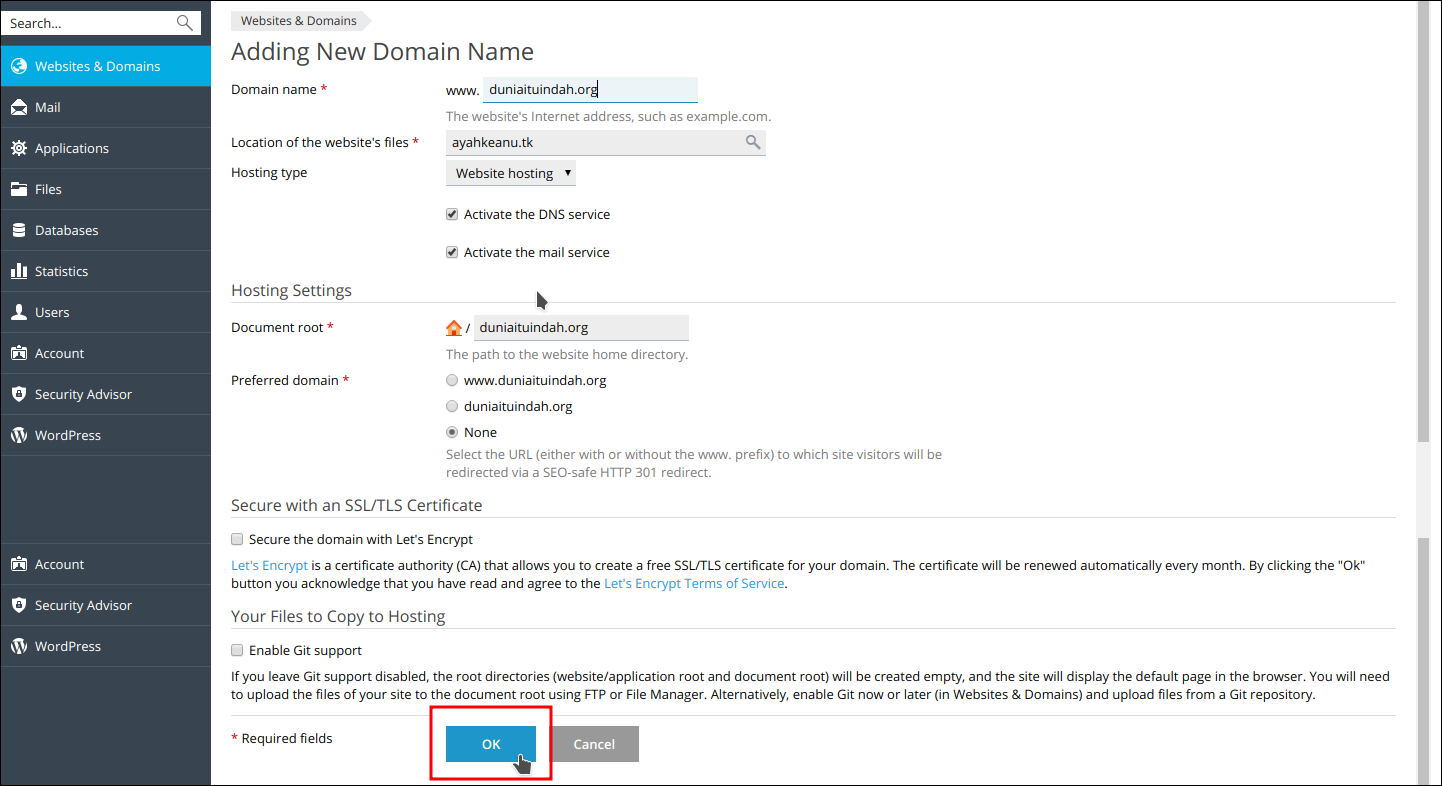The height and width of the screenshot is (786, 1442).
Task: Open Let's Encrypt Terms of Service link
Action: click(x=694, y=583)
